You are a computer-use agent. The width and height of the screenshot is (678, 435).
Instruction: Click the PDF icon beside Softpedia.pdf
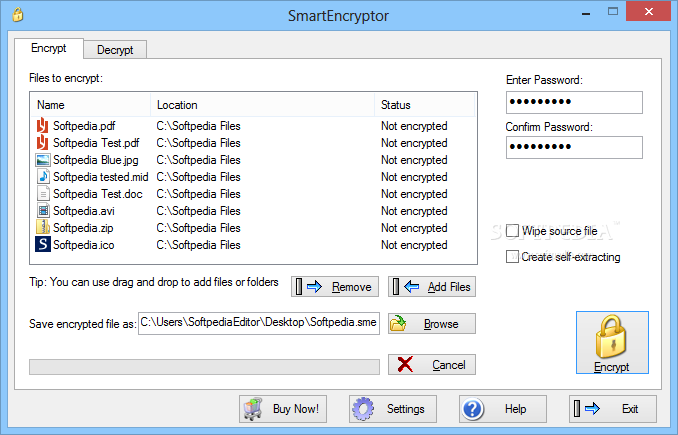(x=42, y=126)
